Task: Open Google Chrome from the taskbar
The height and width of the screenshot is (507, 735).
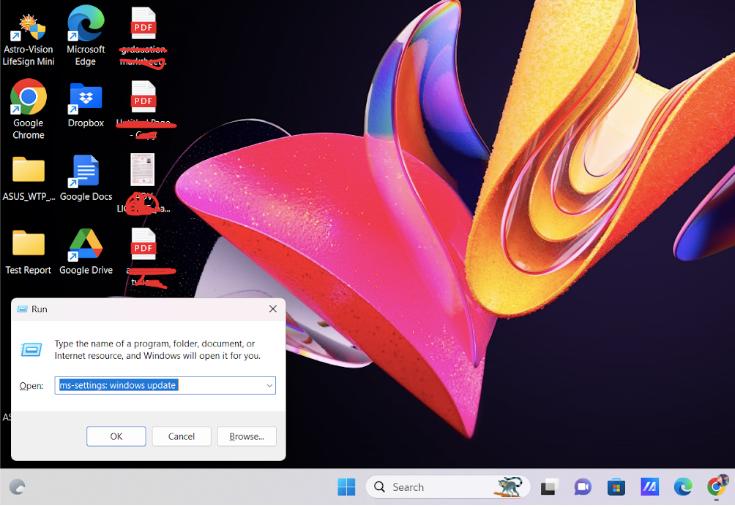Action: tap(717, 486)
